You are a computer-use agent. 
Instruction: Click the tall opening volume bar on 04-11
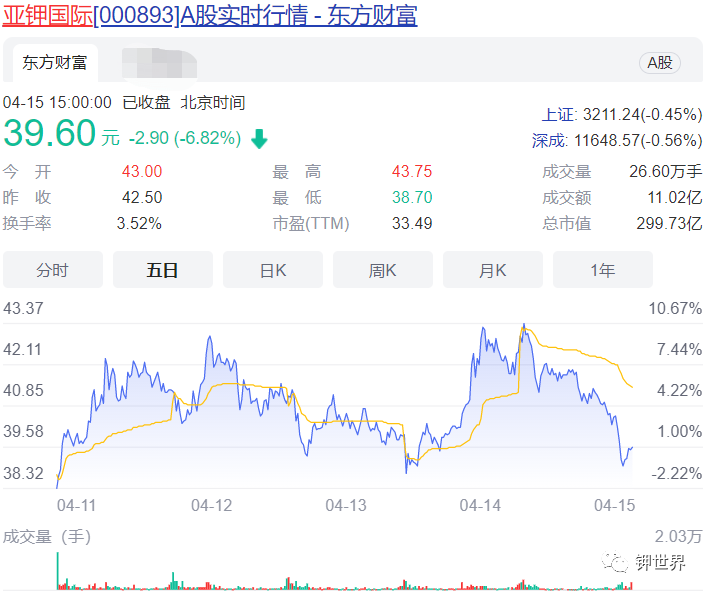pos(58,571)
